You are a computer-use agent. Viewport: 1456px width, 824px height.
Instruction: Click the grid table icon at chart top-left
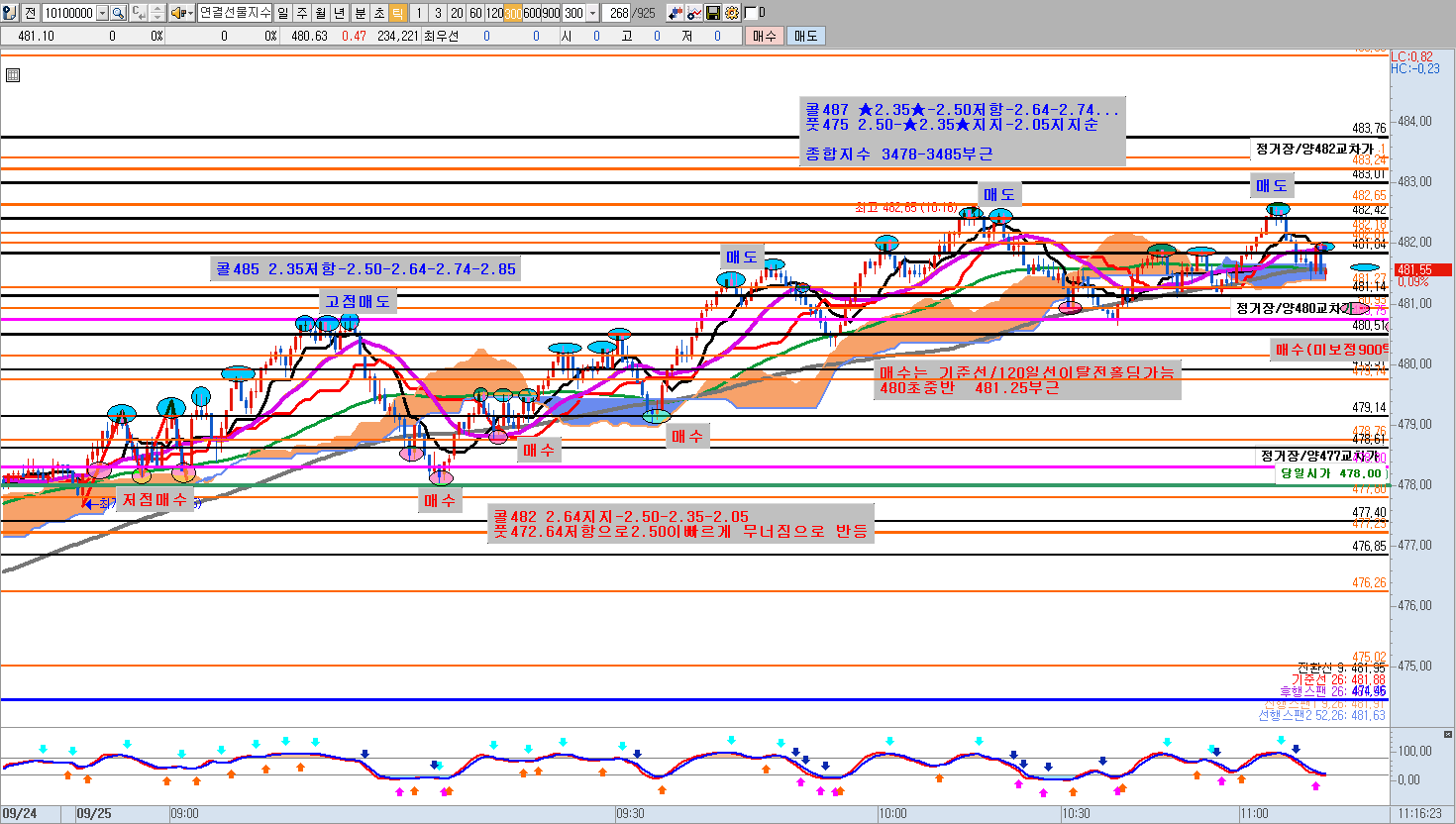tap(13, 75)
